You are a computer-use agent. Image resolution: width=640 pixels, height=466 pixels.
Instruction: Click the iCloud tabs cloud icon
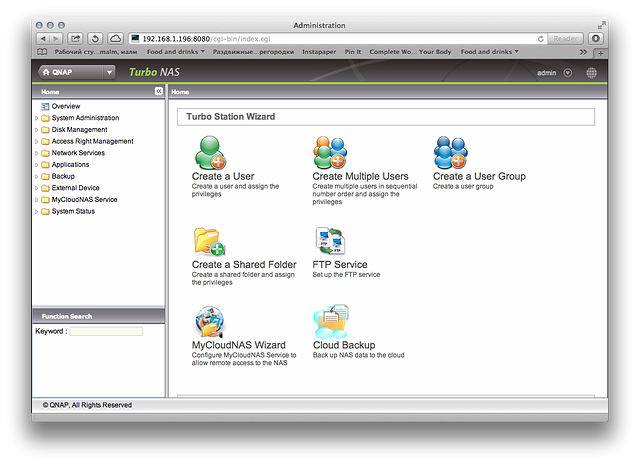(x=116, y=39)
